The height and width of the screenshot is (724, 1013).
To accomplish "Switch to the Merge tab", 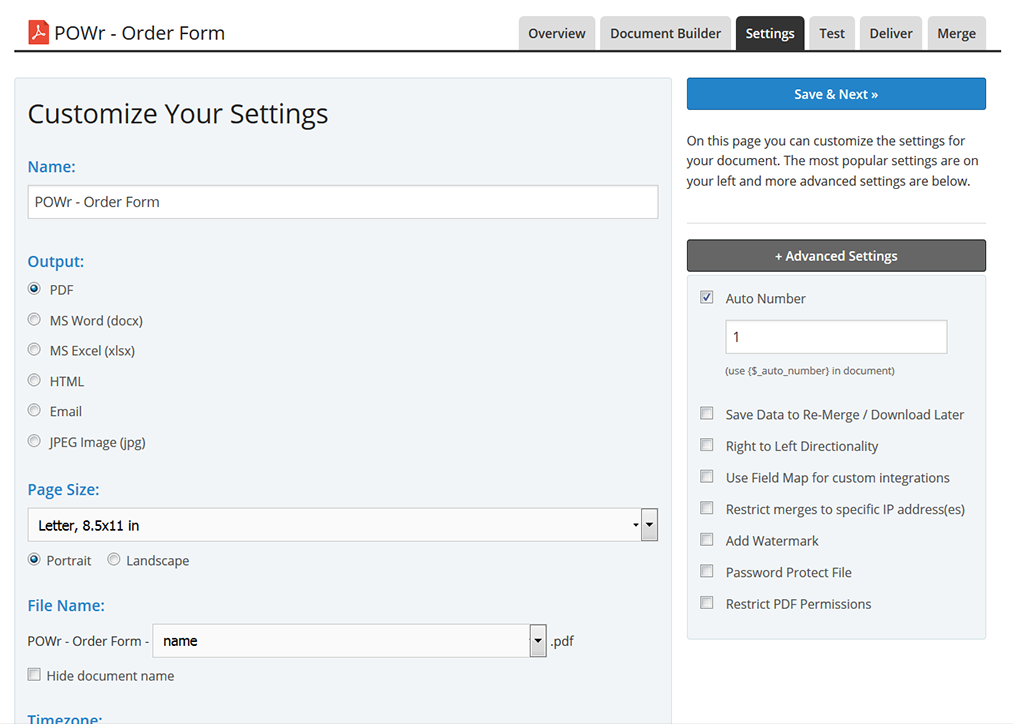I will pyautogui.click(x=956, y=33).
